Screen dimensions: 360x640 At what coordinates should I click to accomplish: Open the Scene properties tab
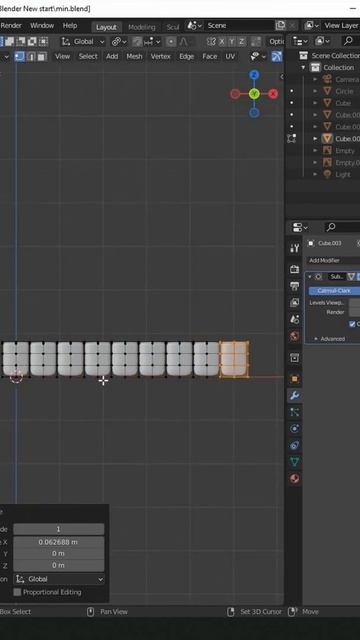click(294, 319)
